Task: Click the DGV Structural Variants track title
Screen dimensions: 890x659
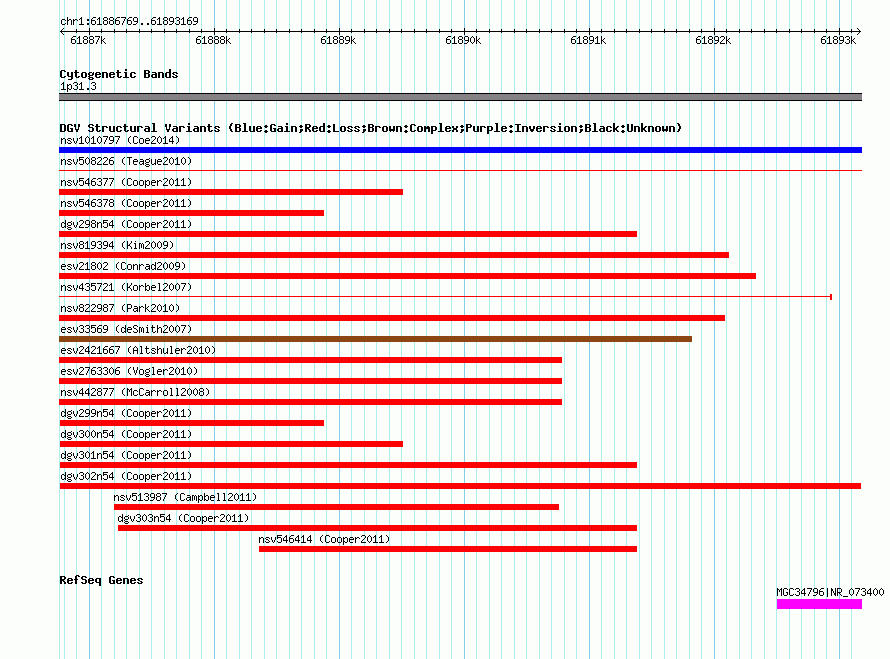Action: click(371, 128)
